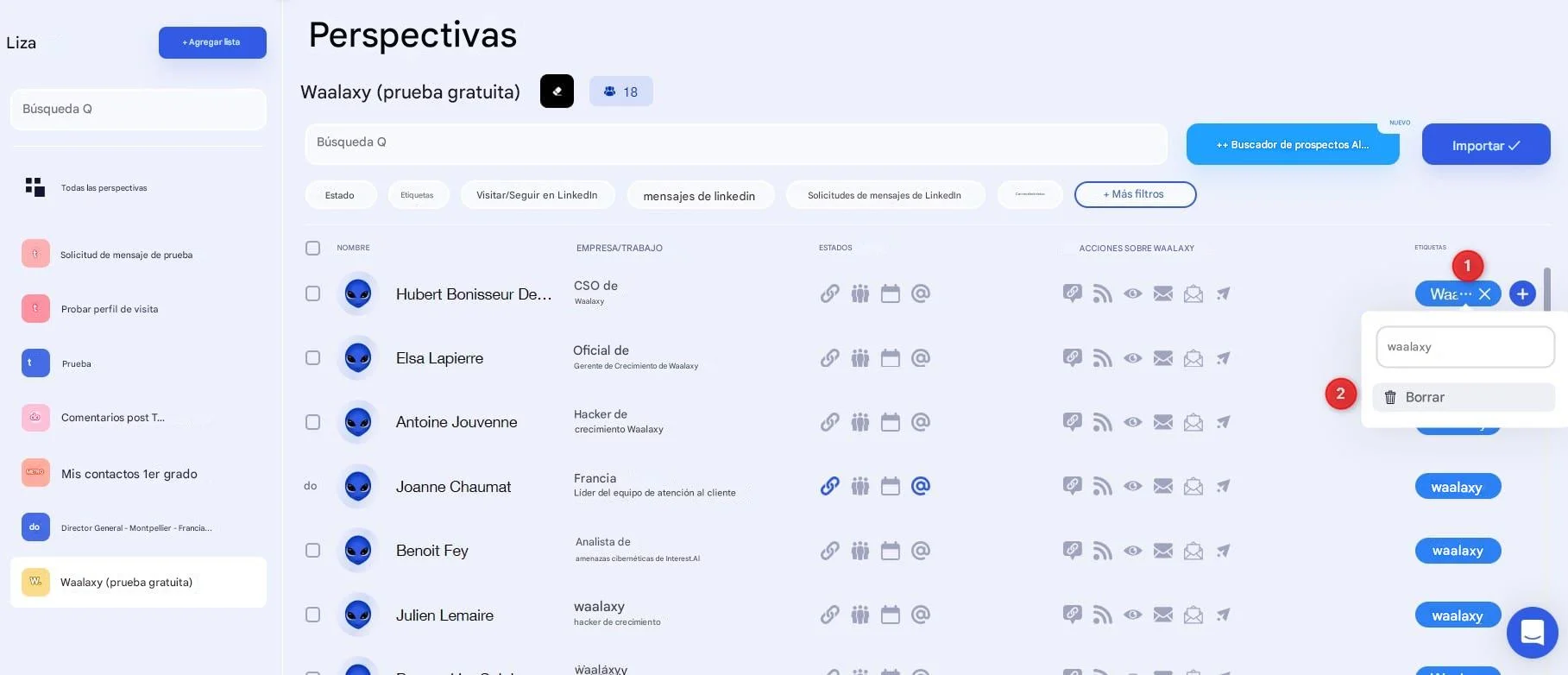Viewport: 1568px width, 675px height.
Task: Open the Estado filter dropdown
Action: pos(340,195)
